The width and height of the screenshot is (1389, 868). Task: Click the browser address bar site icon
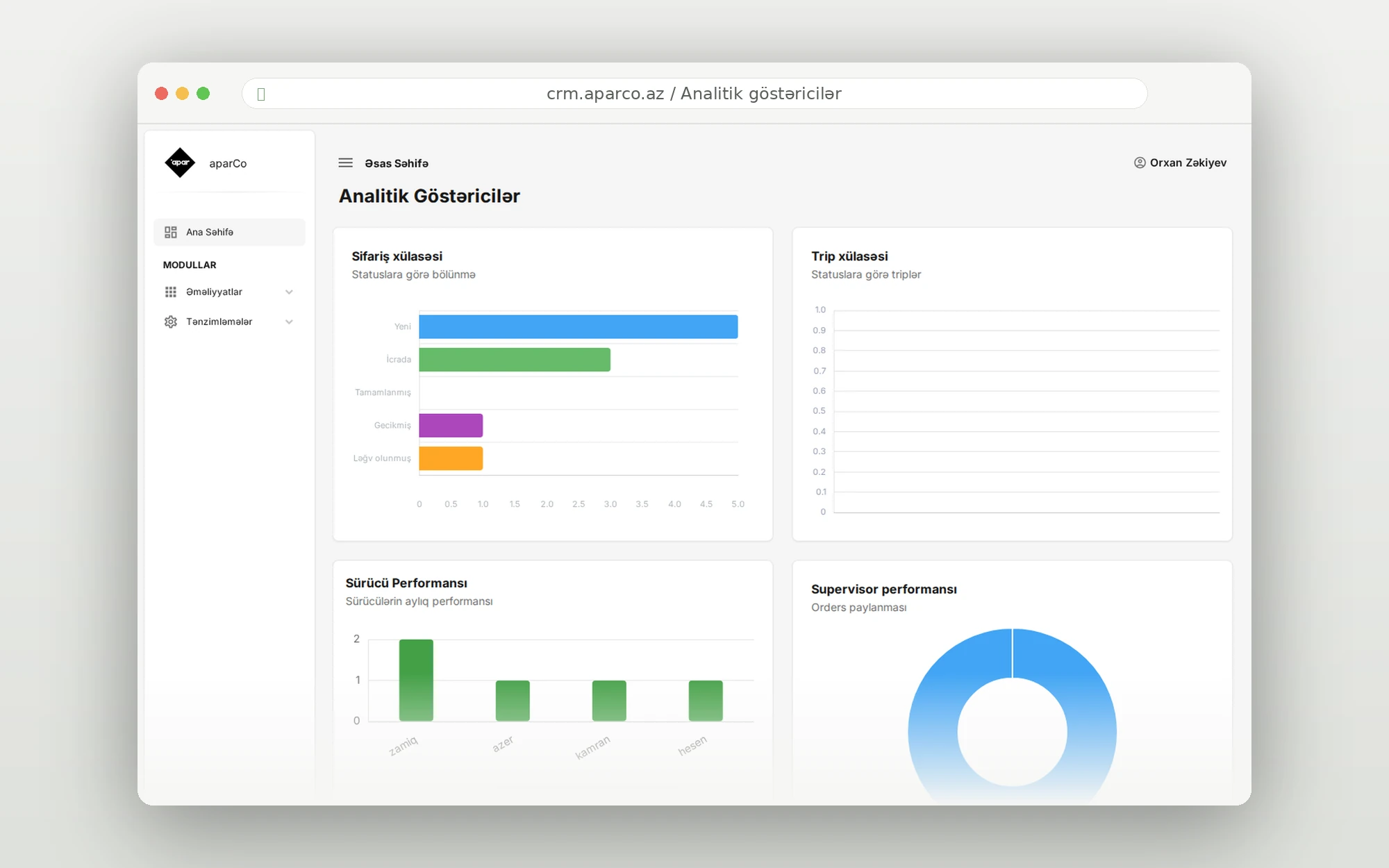(261, 94)
